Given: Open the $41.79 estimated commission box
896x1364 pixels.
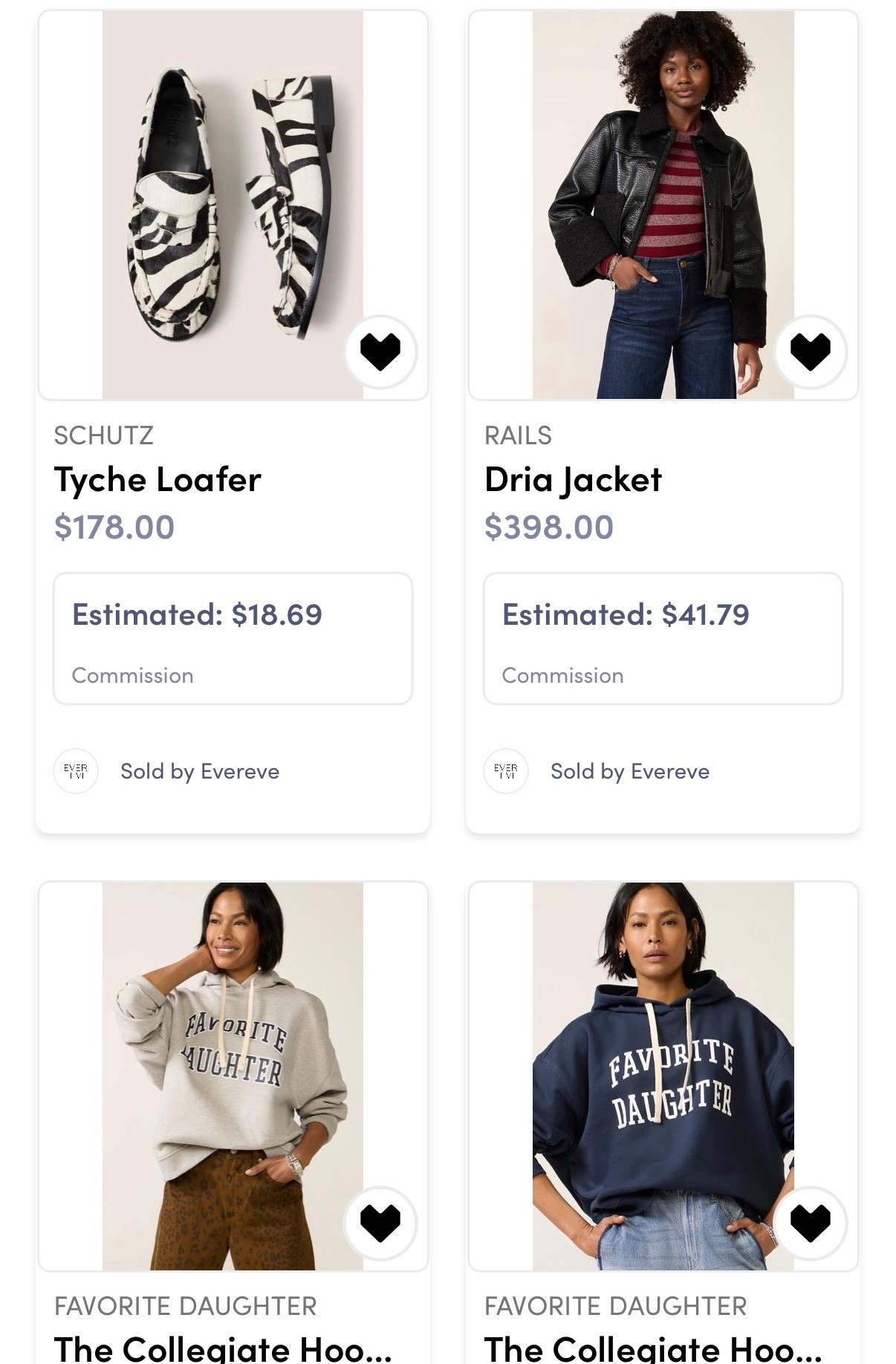Looking at the screenshot, I should click(663, 638).
